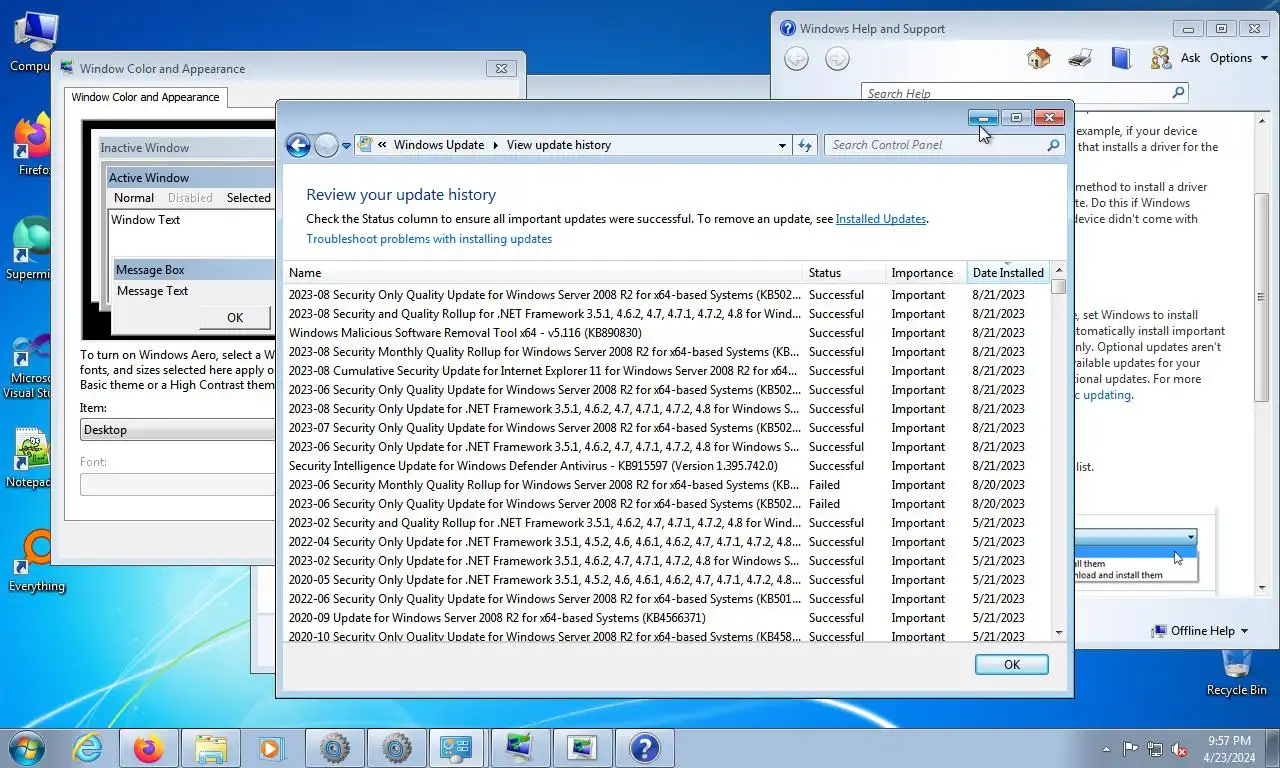
Task: Select 2020-09 Update KB4566371 row
Action: [667, 618]
